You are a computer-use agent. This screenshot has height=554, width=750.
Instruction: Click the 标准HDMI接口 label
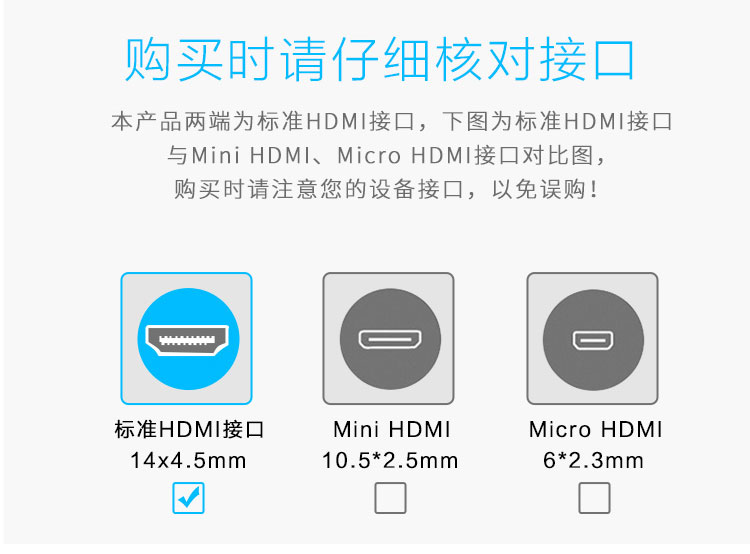coord(189,429)
